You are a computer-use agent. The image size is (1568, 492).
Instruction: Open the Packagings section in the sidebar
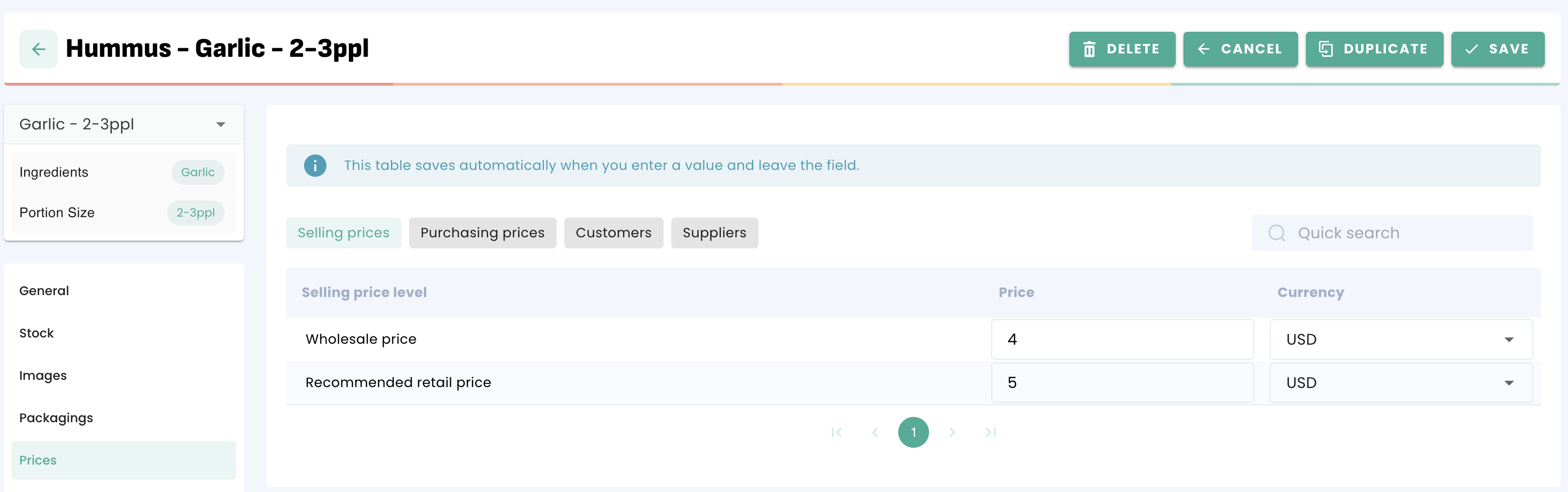[56, 418]
